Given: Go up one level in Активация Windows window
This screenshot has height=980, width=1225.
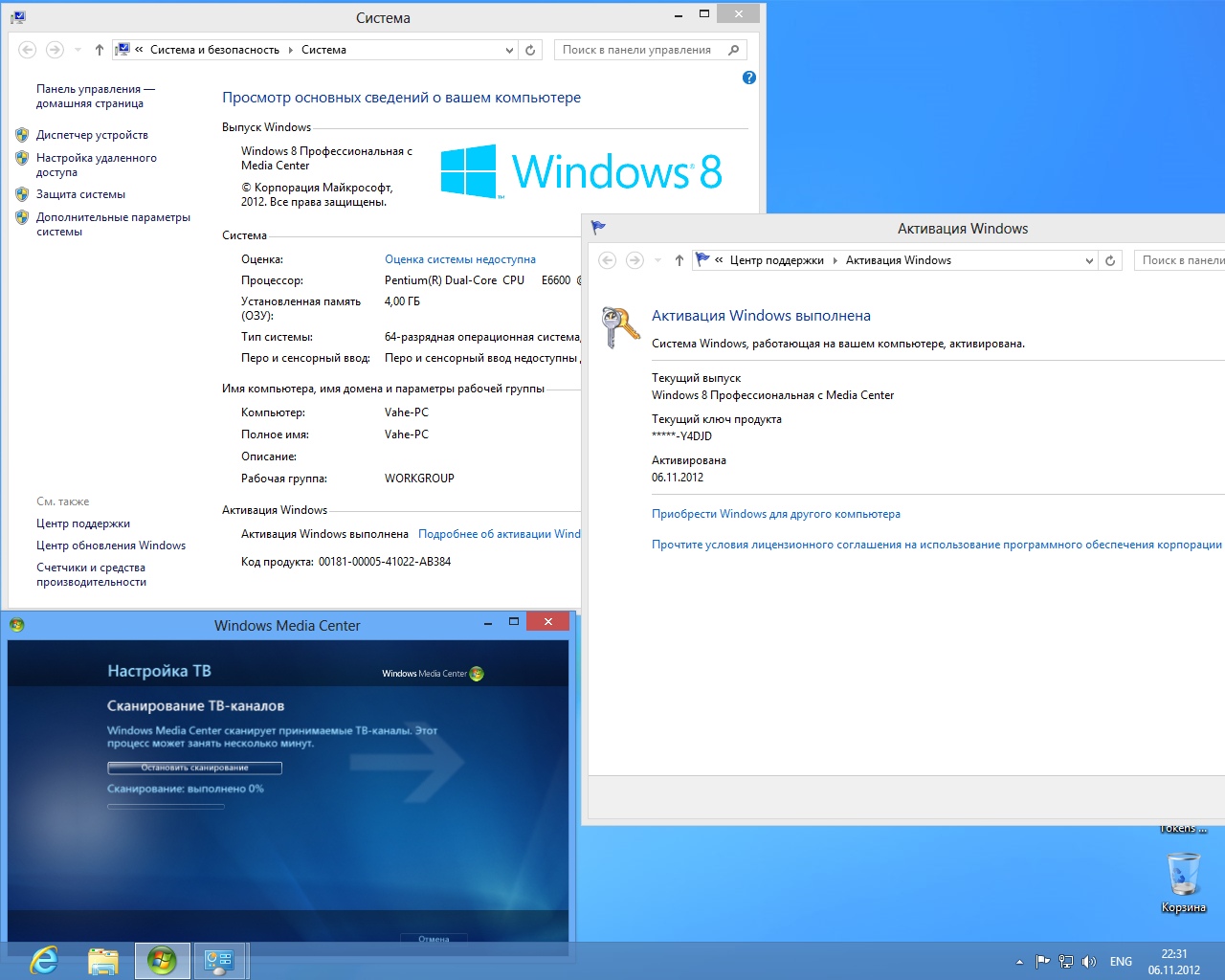Looking at the screenshot, I should tap(679, 260).
